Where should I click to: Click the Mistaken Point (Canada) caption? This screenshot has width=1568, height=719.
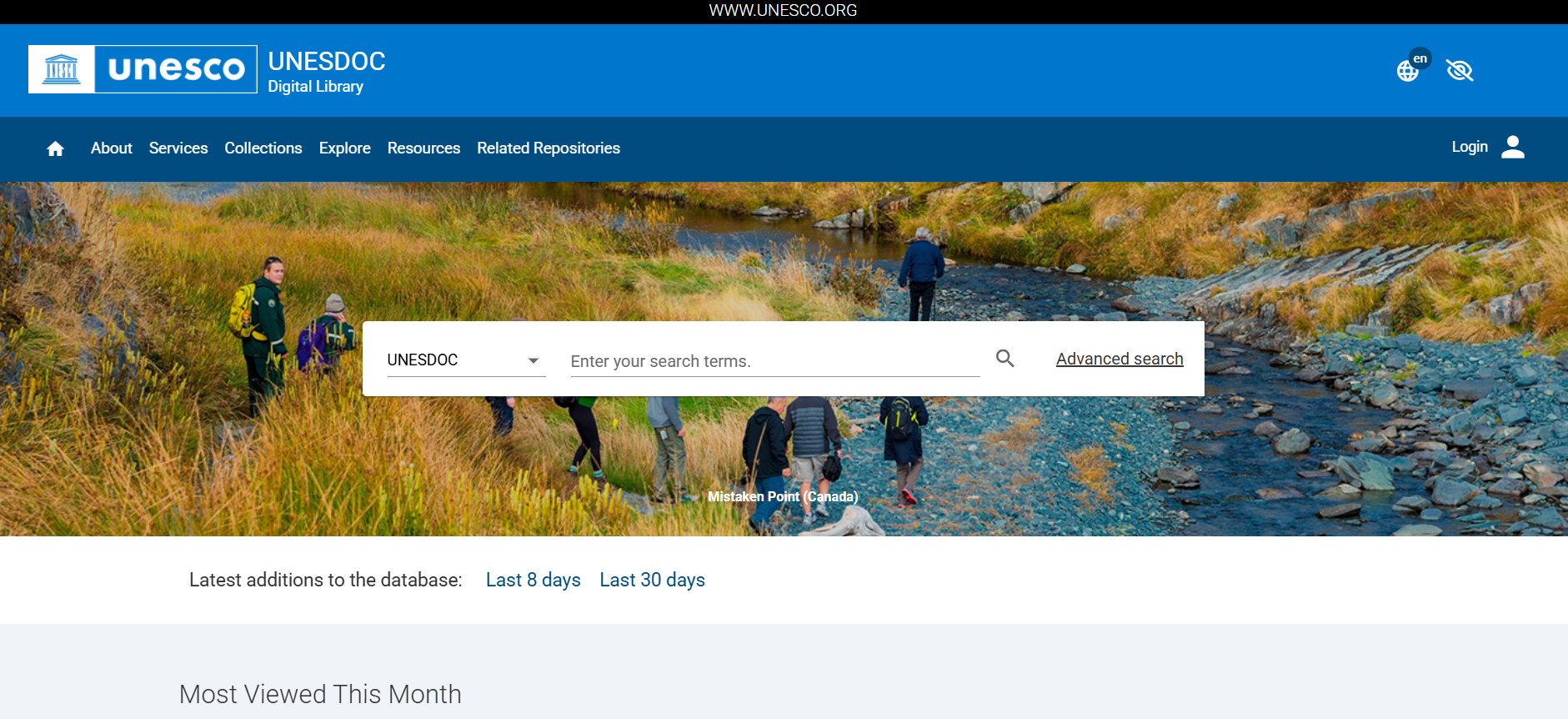[783, 496]
